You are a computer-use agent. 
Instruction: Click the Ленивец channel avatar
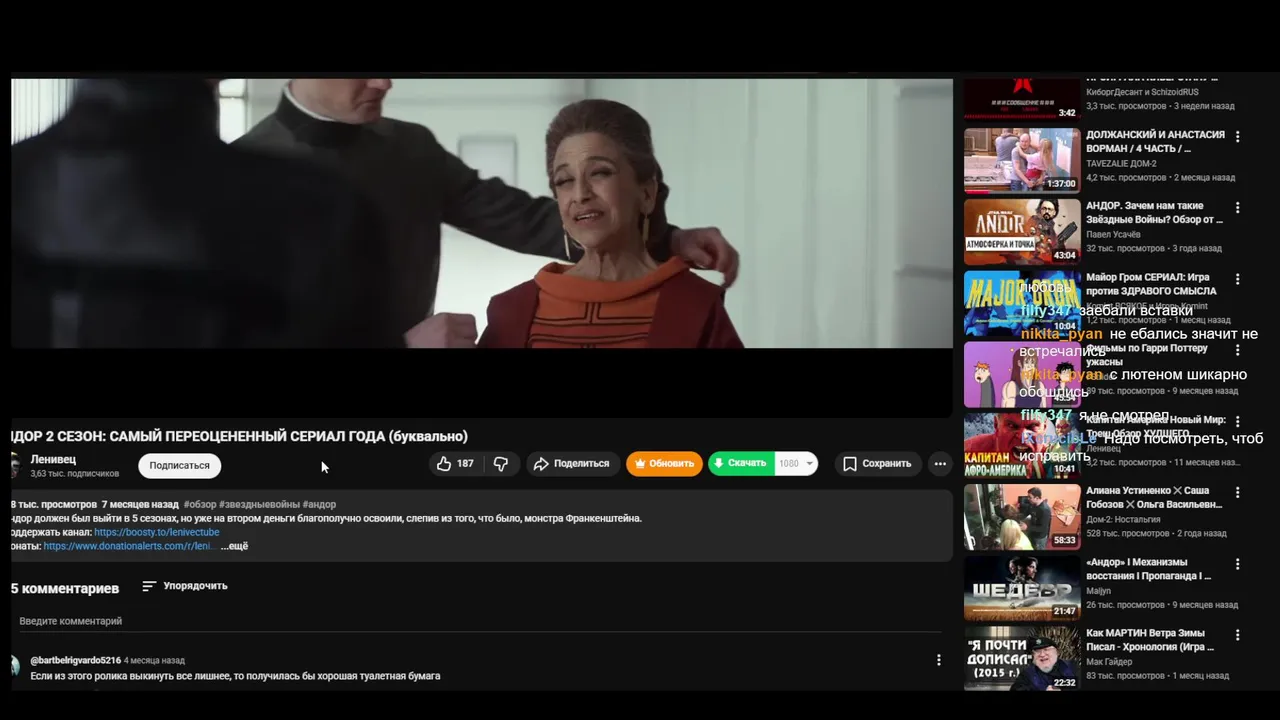click(14, 466)
